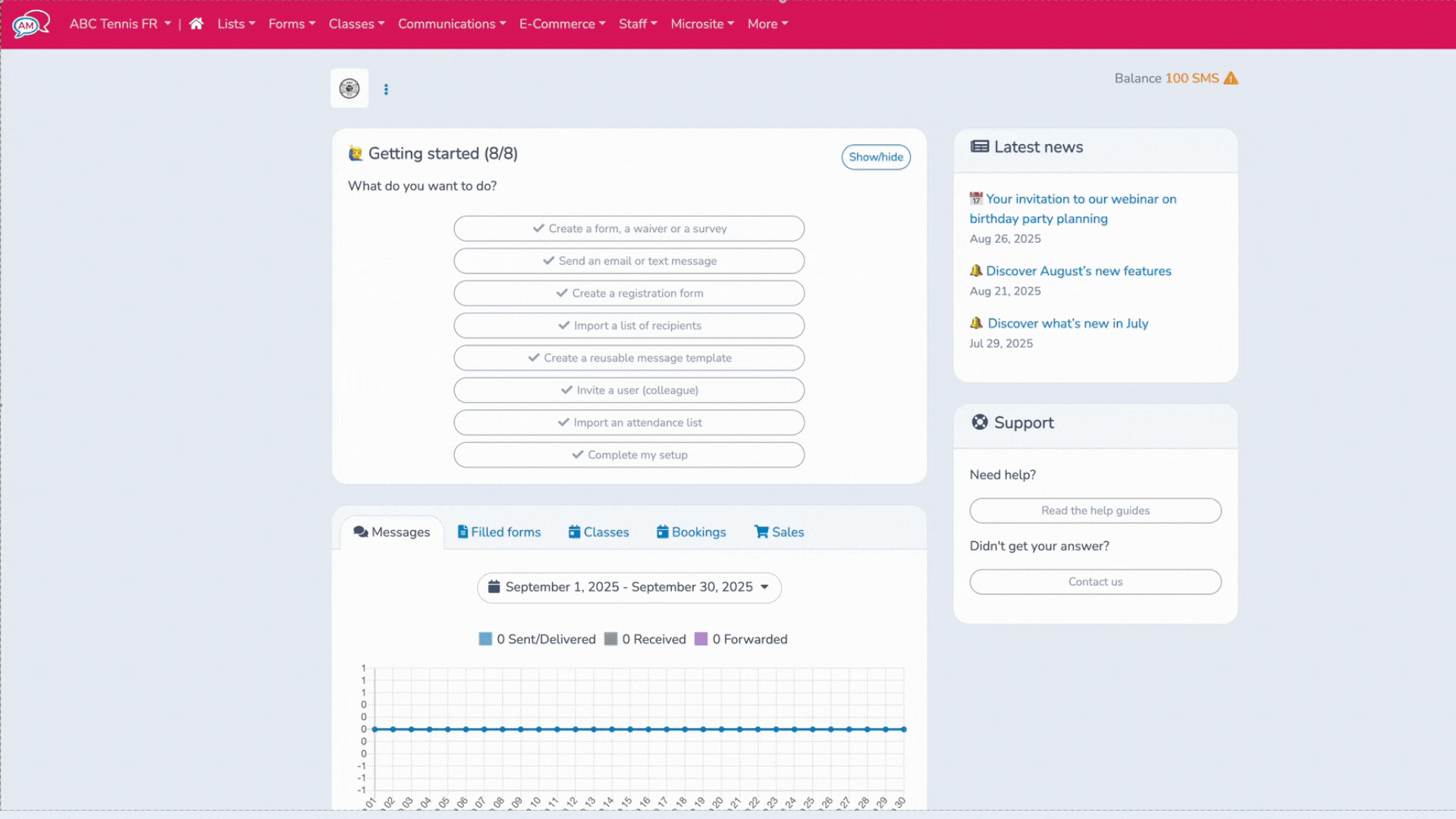Click the calendar icon in the date range selector

pyautogui.click(x=494, y=586)
